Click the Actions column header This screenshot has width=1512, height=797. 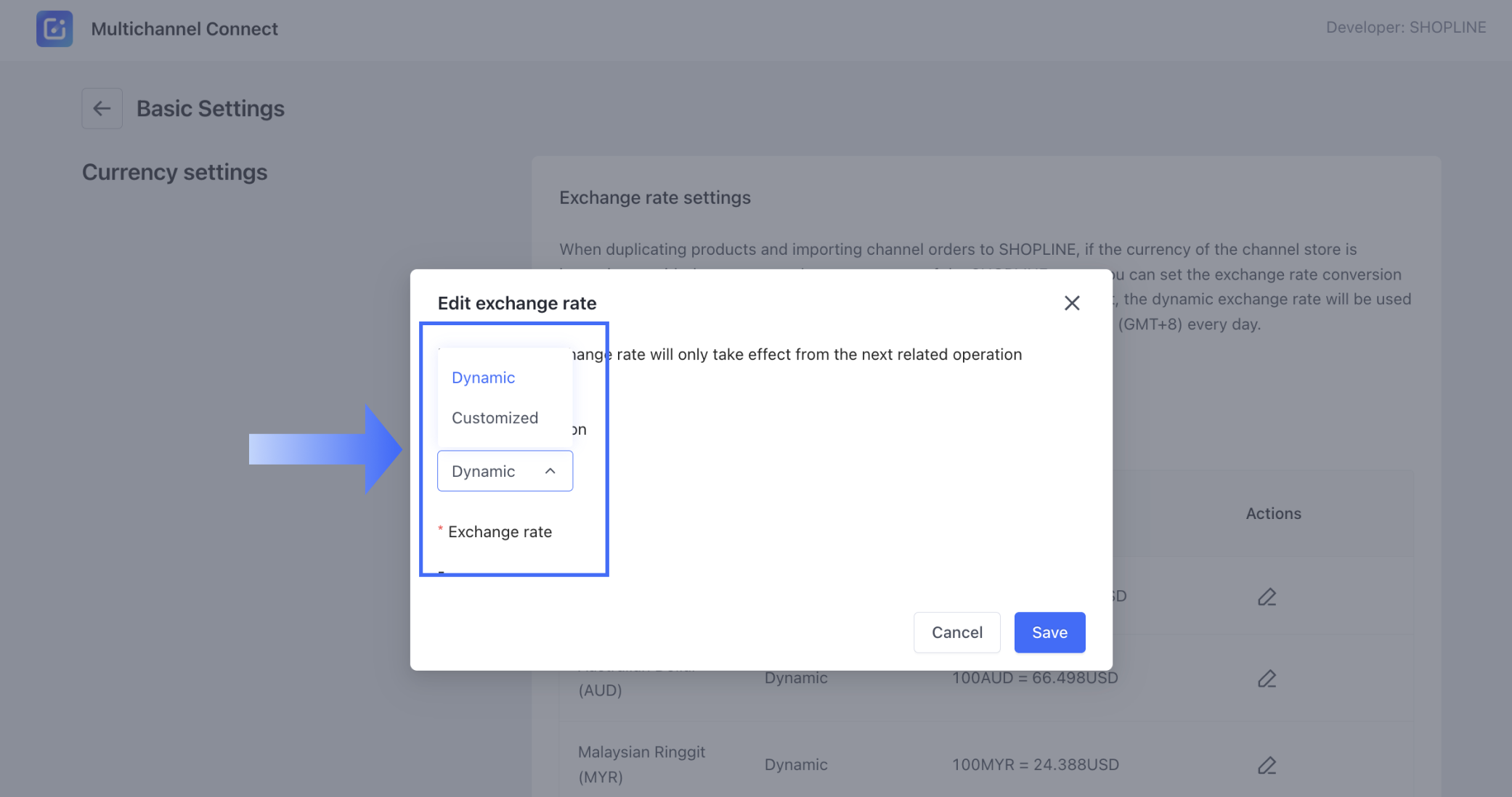coord(1273,513)
